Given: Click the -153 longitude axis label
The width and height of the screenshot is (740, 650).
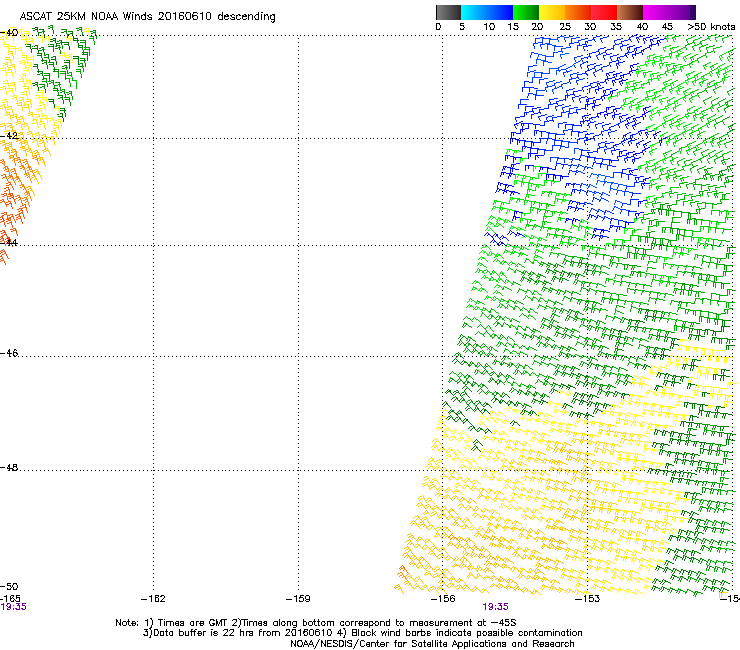Looking at the screenshot, I should [587, 599].
